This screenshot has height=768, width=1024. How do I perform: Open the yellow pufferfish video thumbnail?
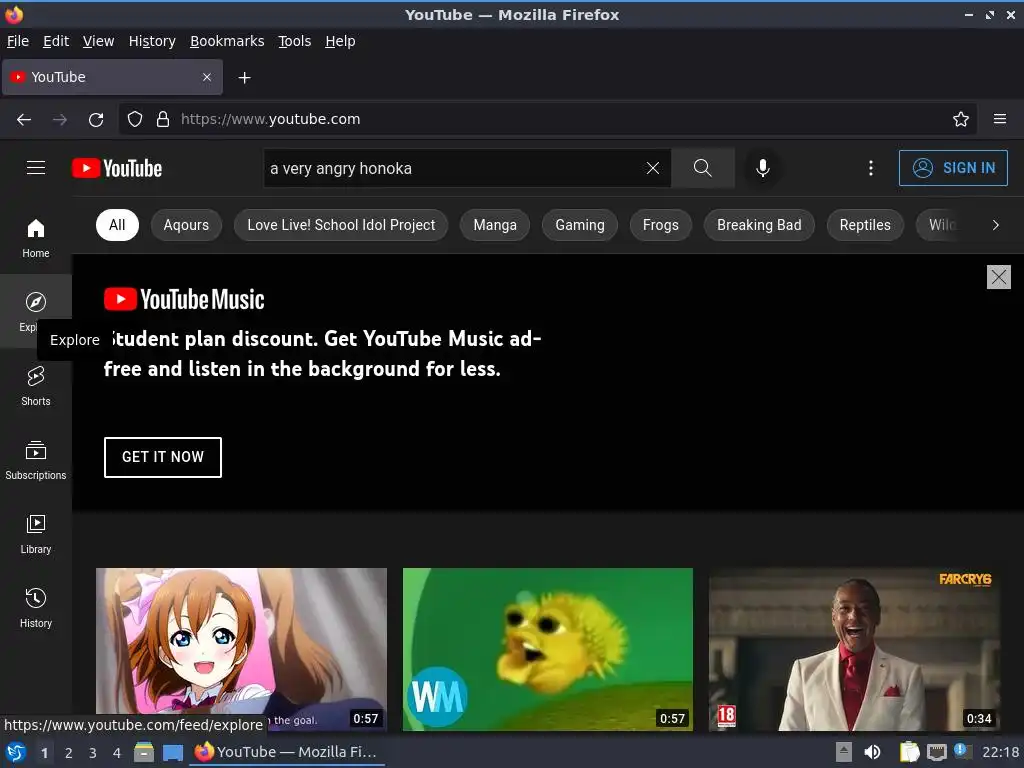(547, 649)
